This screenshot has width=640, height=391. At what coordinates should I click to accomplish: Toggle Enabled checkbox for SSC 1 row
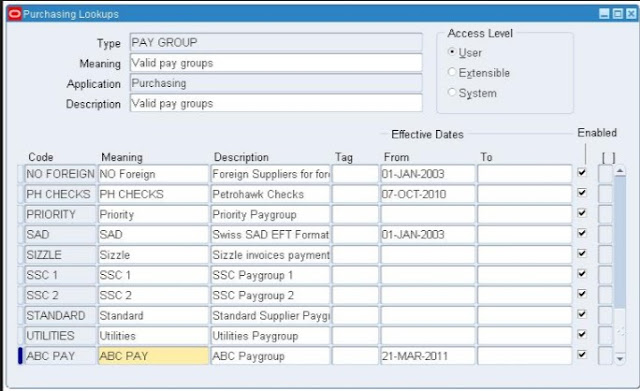click(582, 273)
